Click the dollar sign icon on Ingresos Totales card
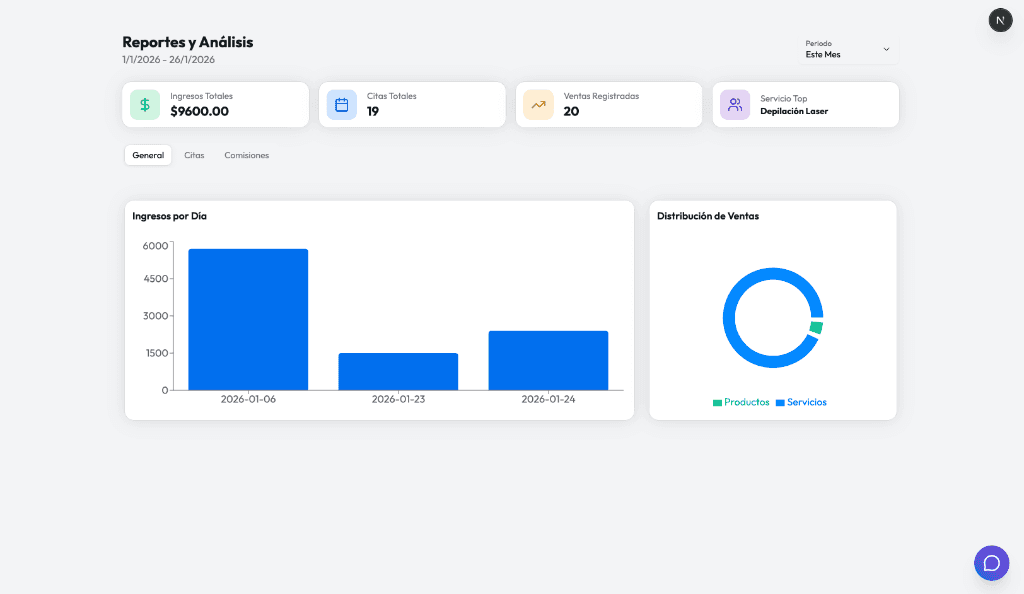Image resolution: width=1024 pixels, height=594 pixels. pyautogui.click(x=144, y=104)
